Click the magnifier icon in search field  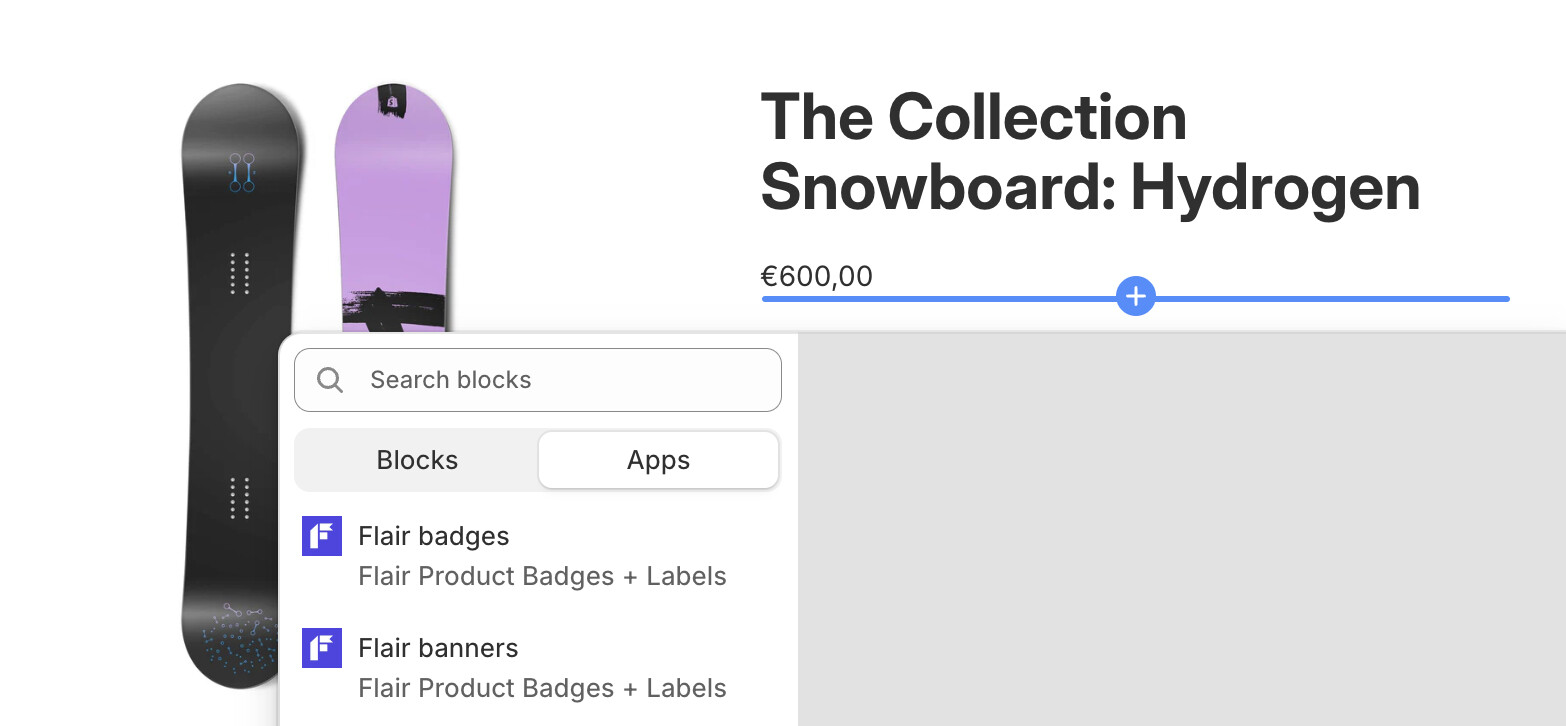point(330,380)
